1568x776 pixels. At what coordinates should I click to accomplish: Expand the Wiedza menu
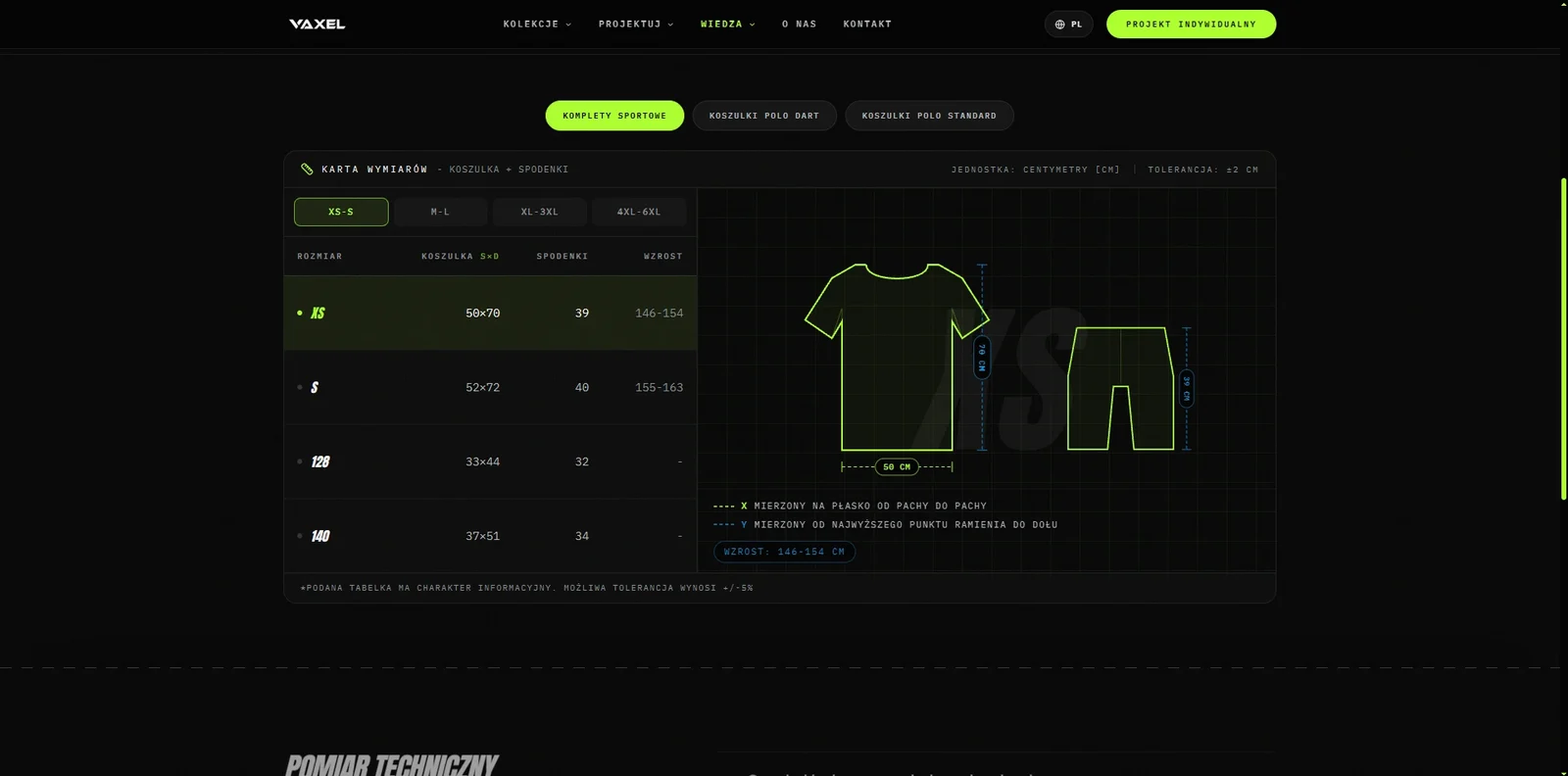coord(727,24)
